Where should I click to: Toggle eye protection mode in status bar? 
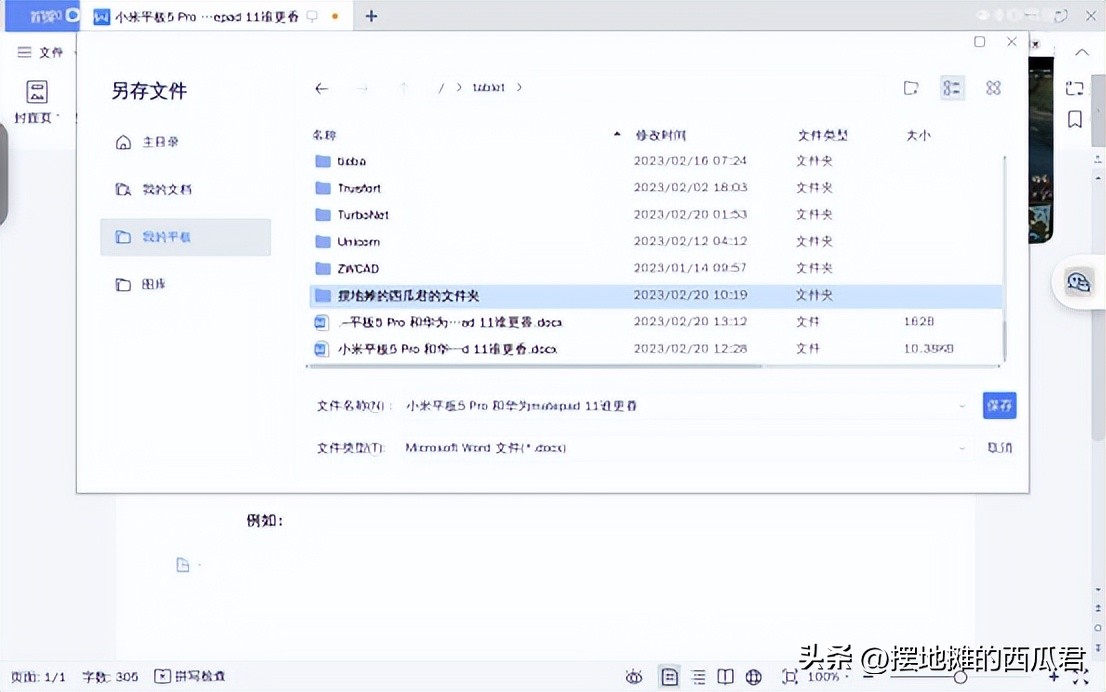coord(633,677)
